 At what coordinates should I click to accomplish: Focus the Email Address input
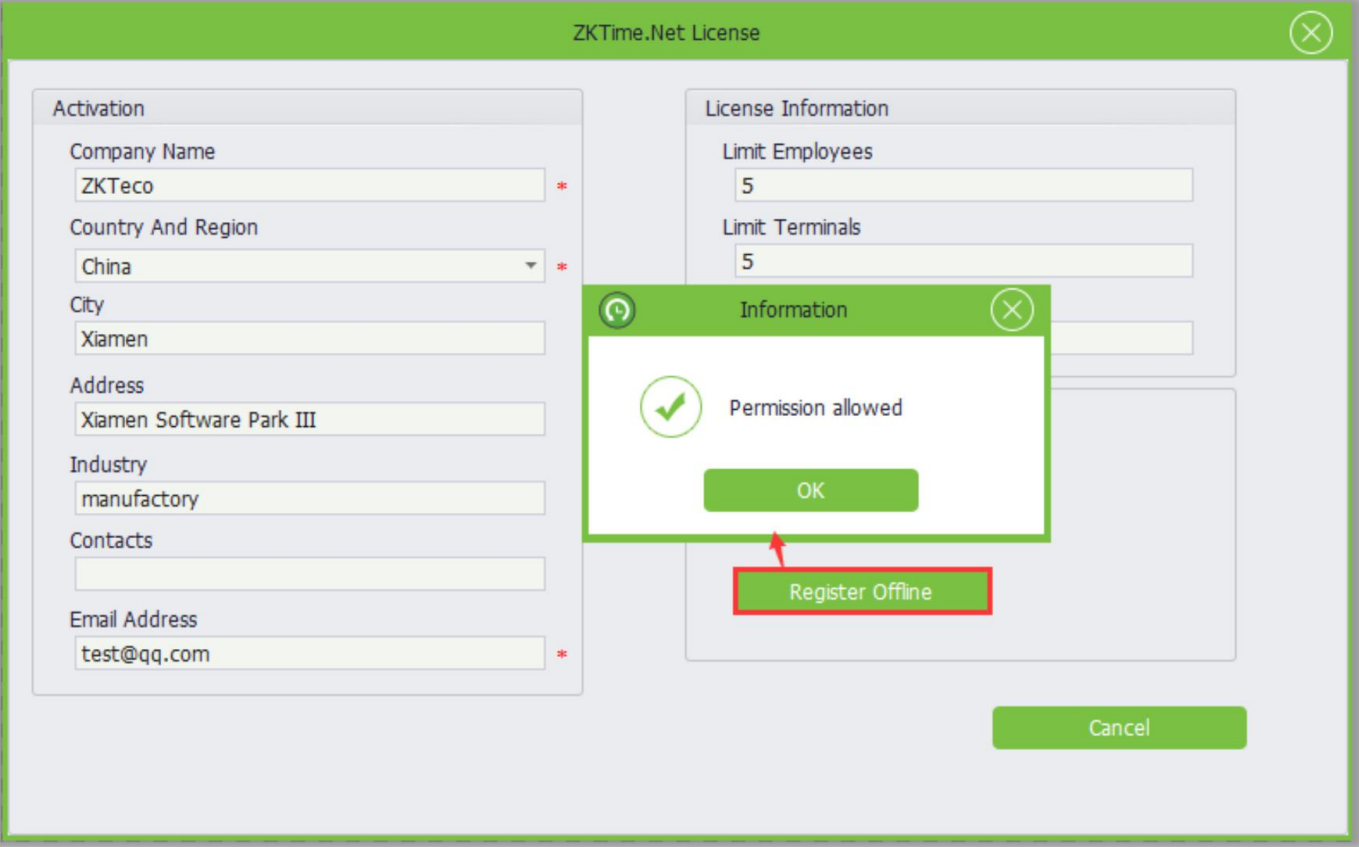[x=310, y=654]
